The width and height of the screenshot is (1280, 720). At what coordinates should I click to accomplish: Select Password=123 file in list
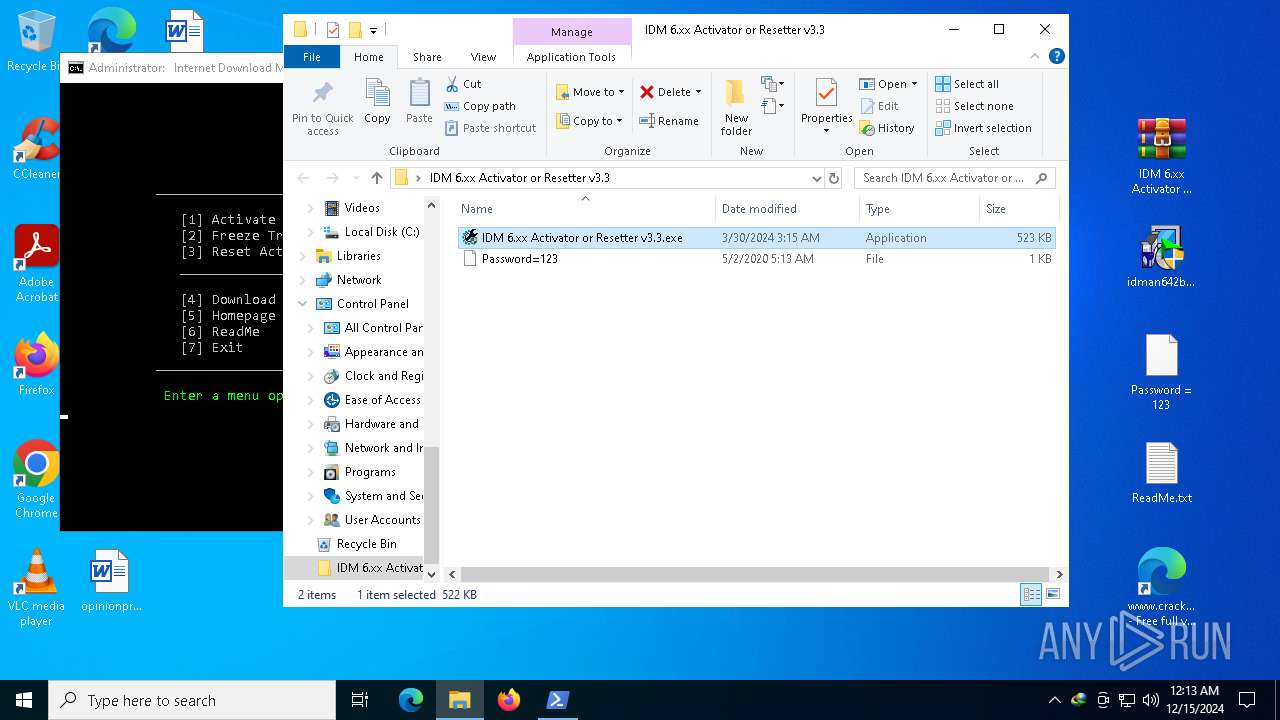coord(756,259)
